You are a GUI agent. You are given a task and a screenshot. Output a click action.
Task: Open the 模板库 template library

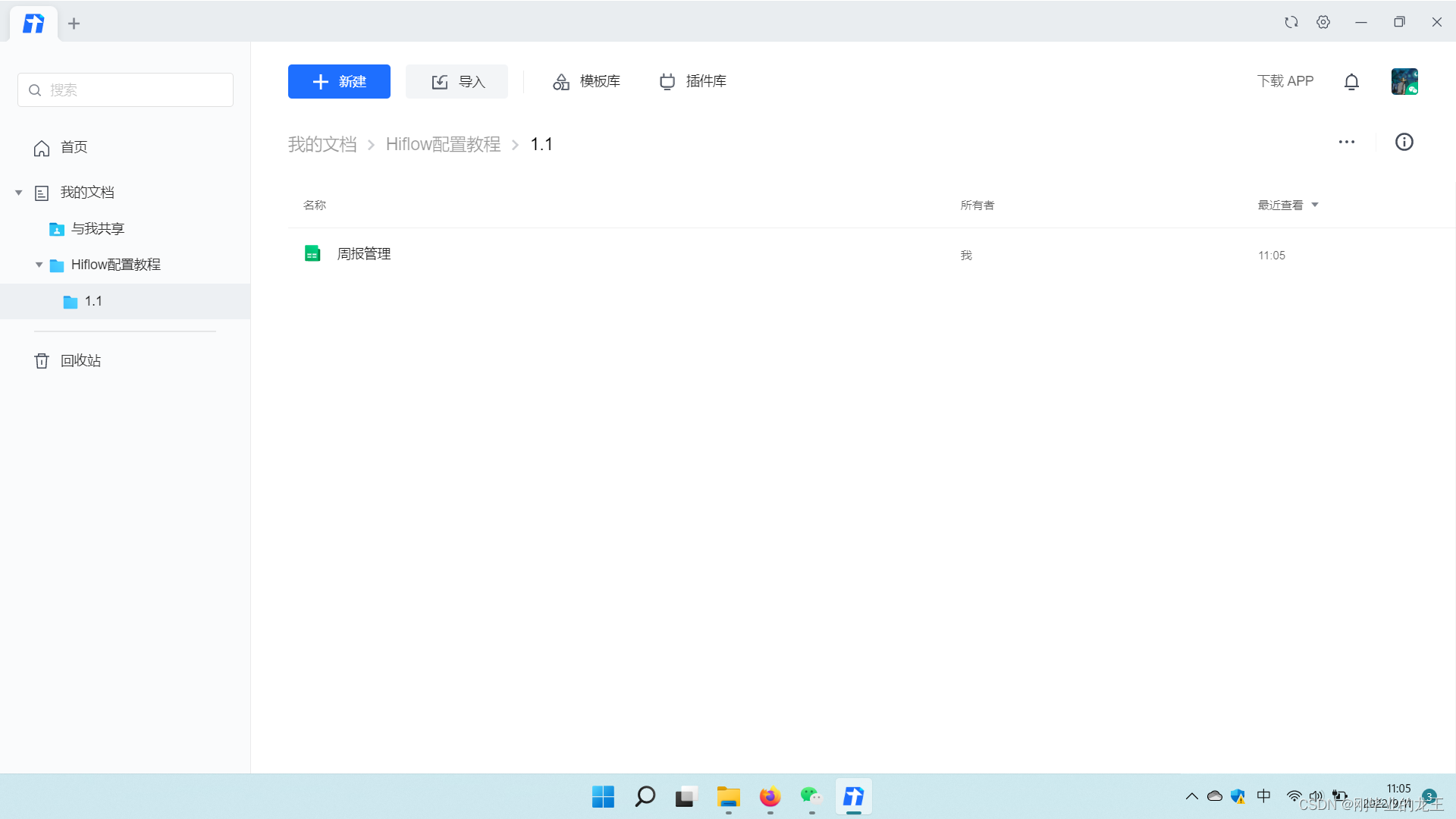[x=586, y=81]
